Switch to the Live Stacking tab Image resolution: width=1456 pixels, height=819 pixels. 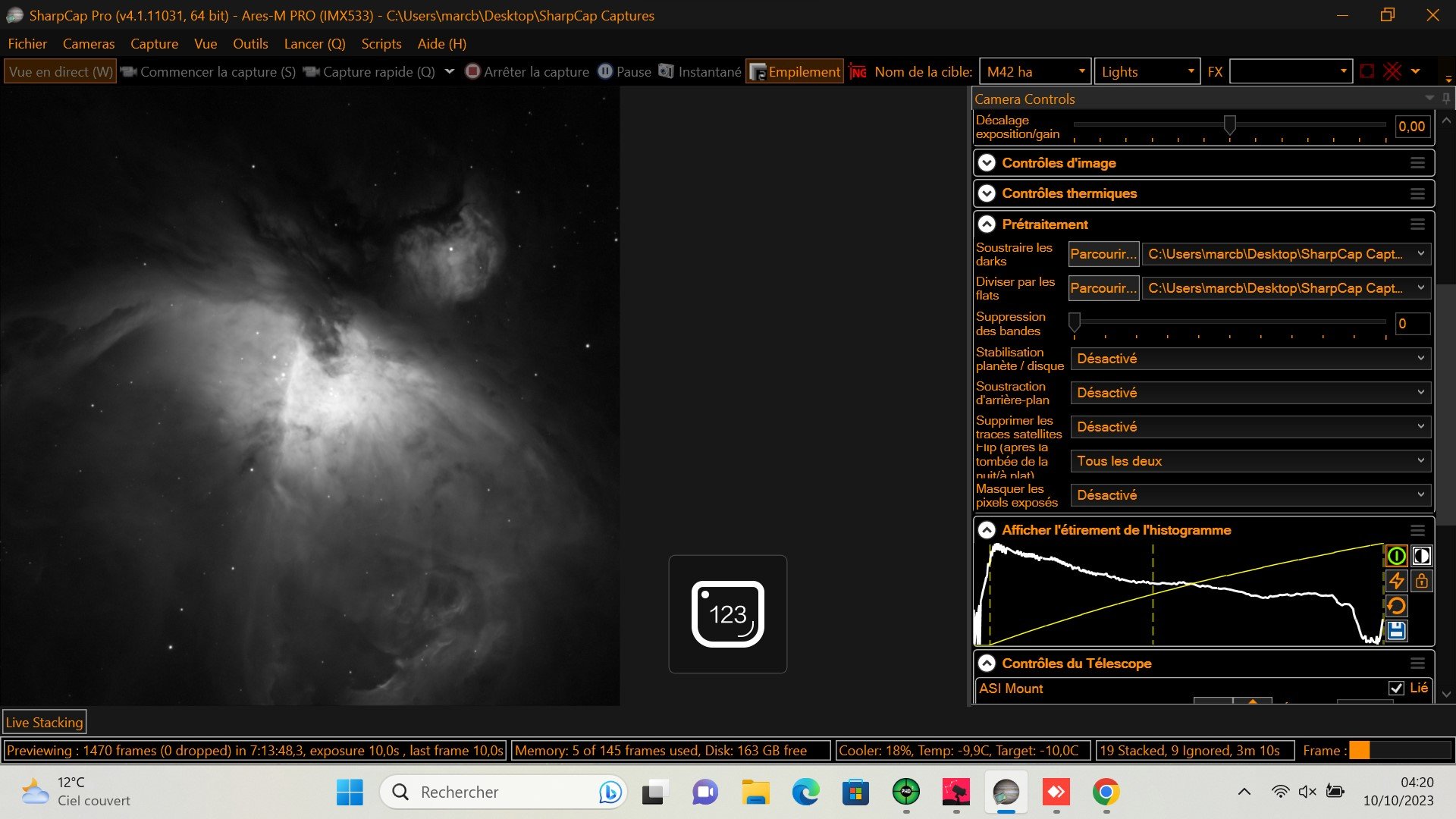click(44, 723)
